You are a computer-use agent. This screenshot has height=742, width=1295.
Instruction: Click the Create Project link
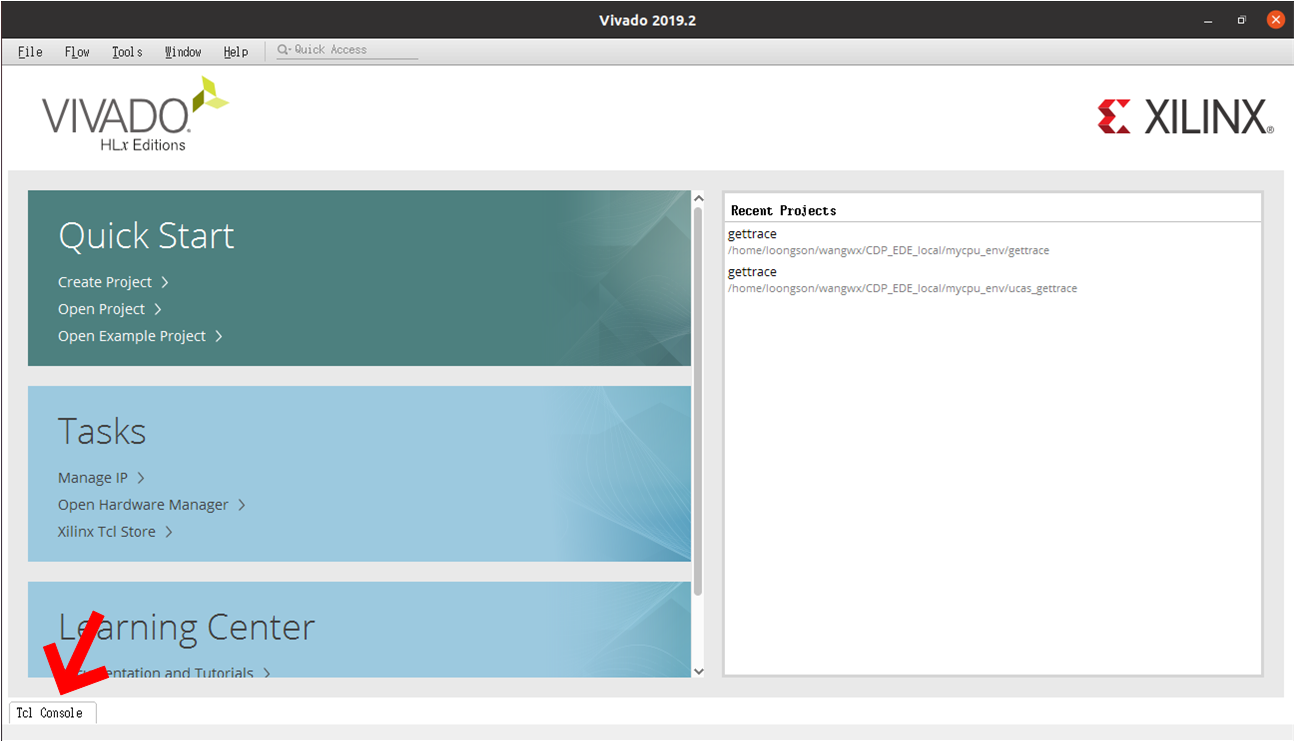(x=105, y=282)
